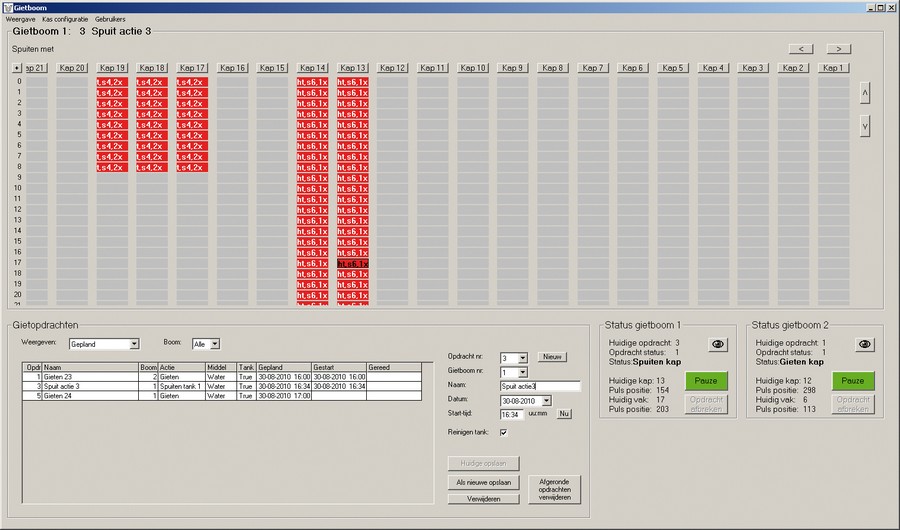Select the Kap 13 column header
The width and height of the screenshot is (900, 530).
coord(352,68)
